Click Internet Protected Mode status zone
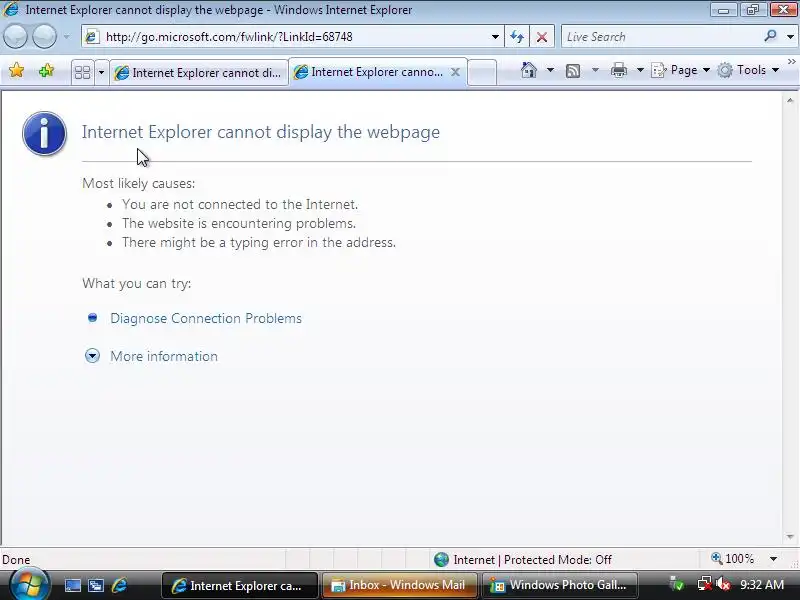This screenshot has height=600, width=800. coord(522,560)
